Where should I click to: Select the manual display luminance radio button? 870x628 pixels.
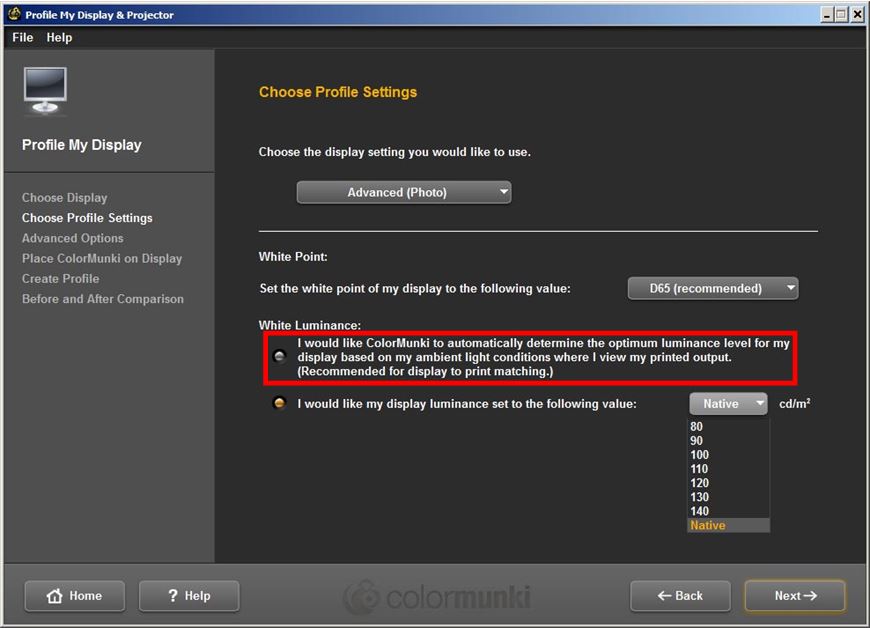point(279,404)
